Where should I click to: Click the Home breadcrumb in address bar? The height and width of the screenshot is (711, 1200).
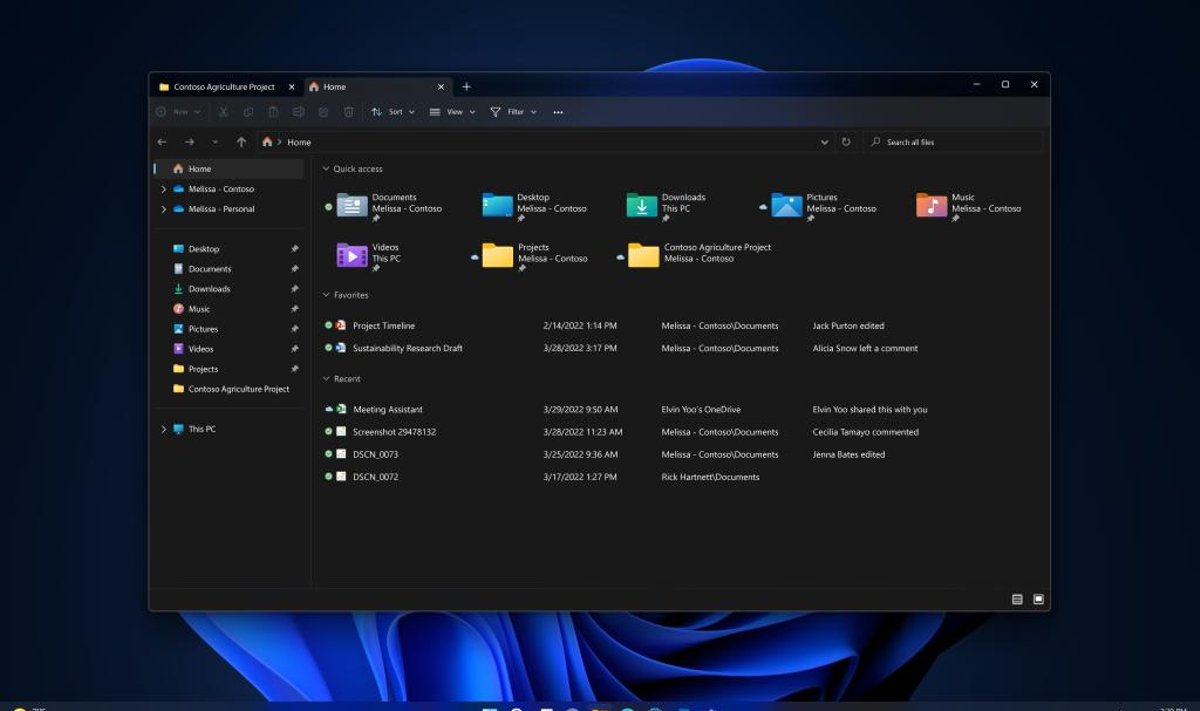(299, 142)
